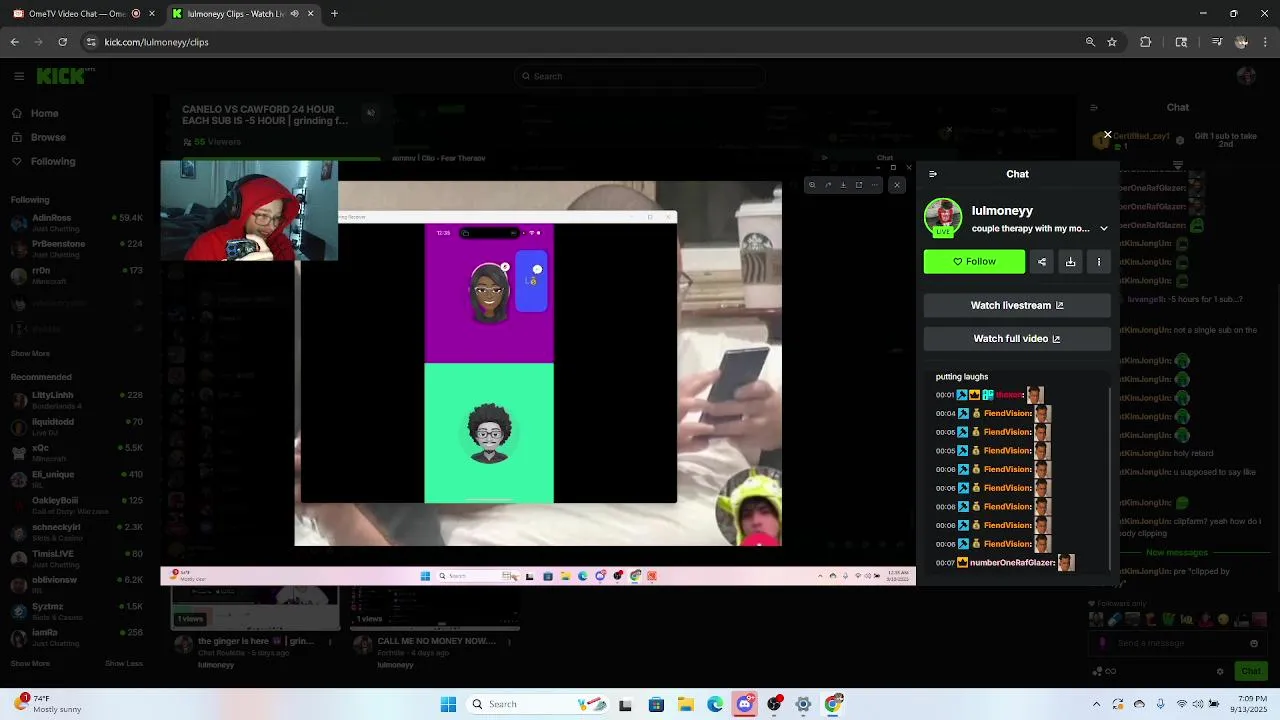Viewport: 1280px width, 720px height.
Task: Open the clip's three-dot more options
Action: [x=1099, y=262]
